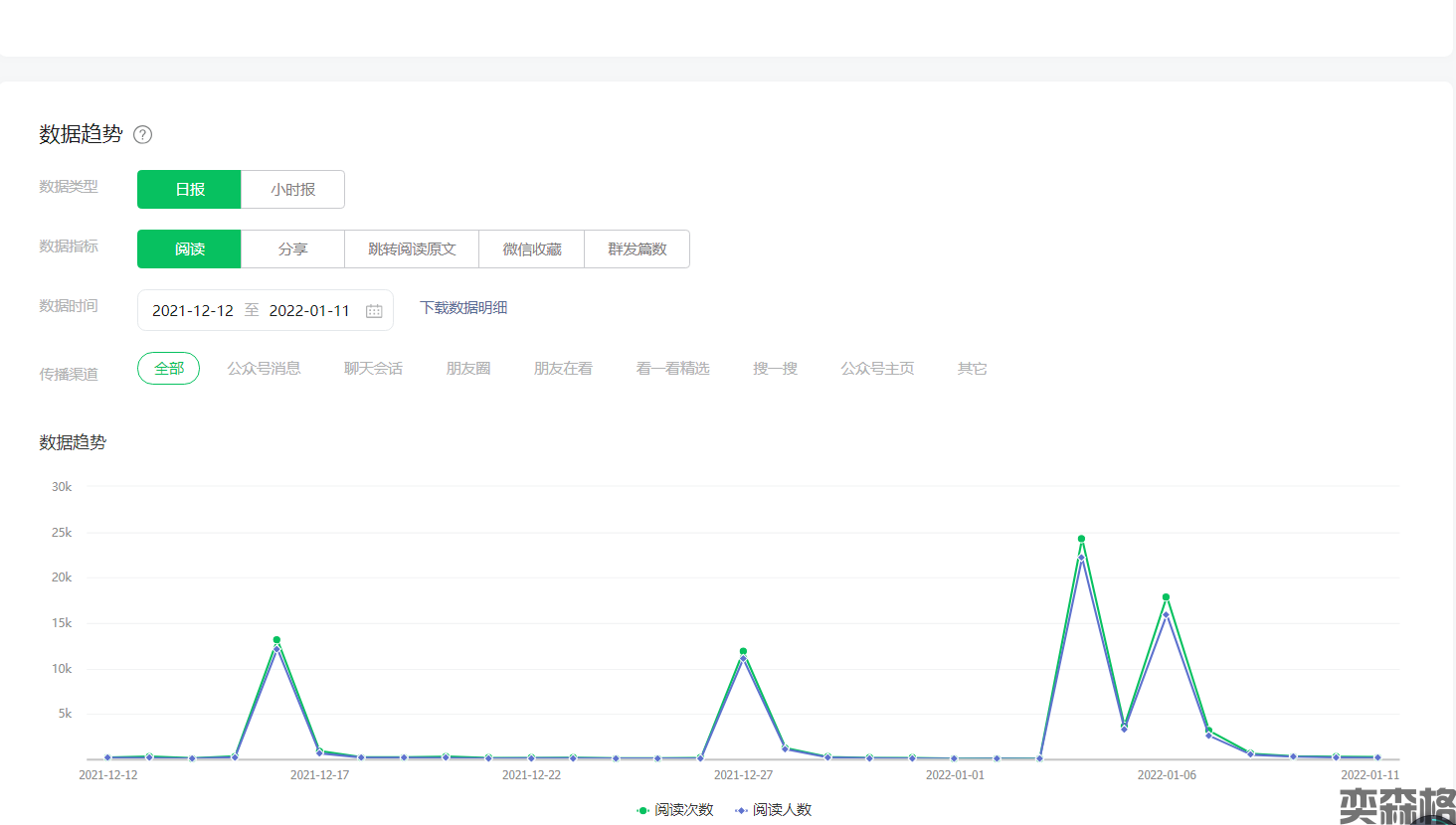The height and width of the screenshot is (825, 1456).
Task: Open the start date 2021-12-12 picker
Action: click(193, 310)
